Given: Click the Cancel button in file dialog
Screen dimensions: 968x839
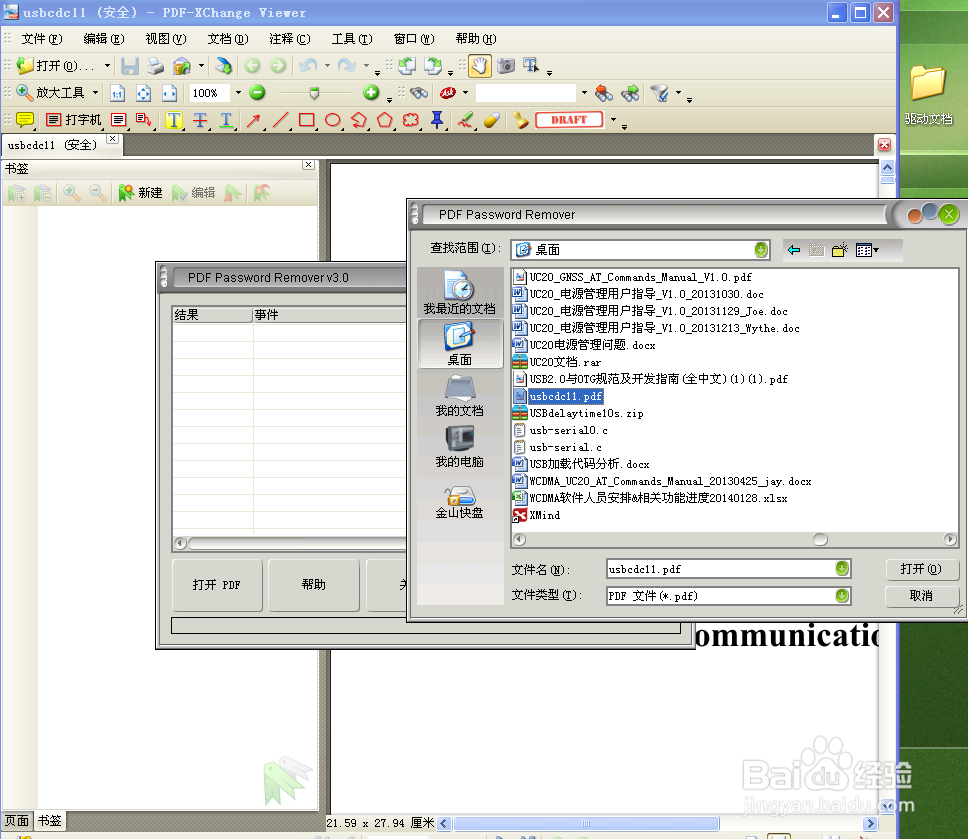Looking at the screenshot, I should pyautogui.click(x=921, y=596).
